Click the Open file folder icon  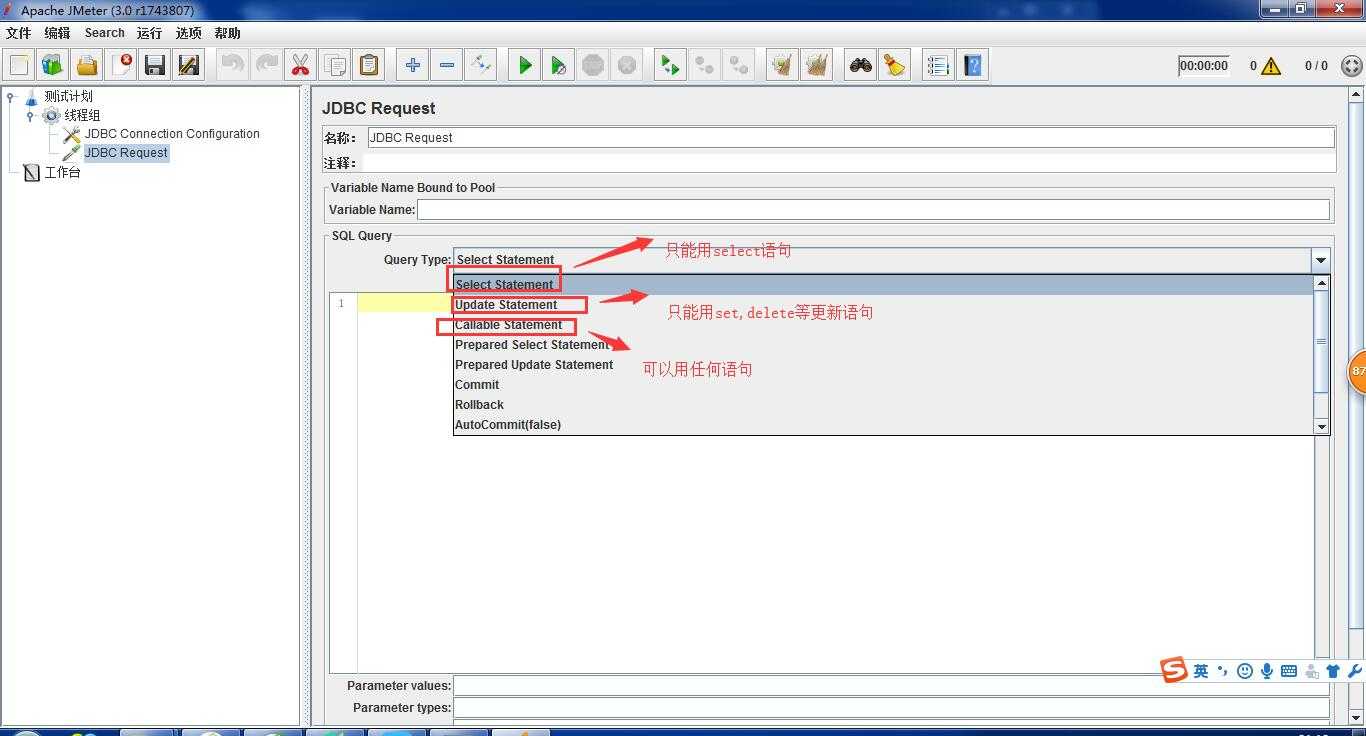(87, 66)
